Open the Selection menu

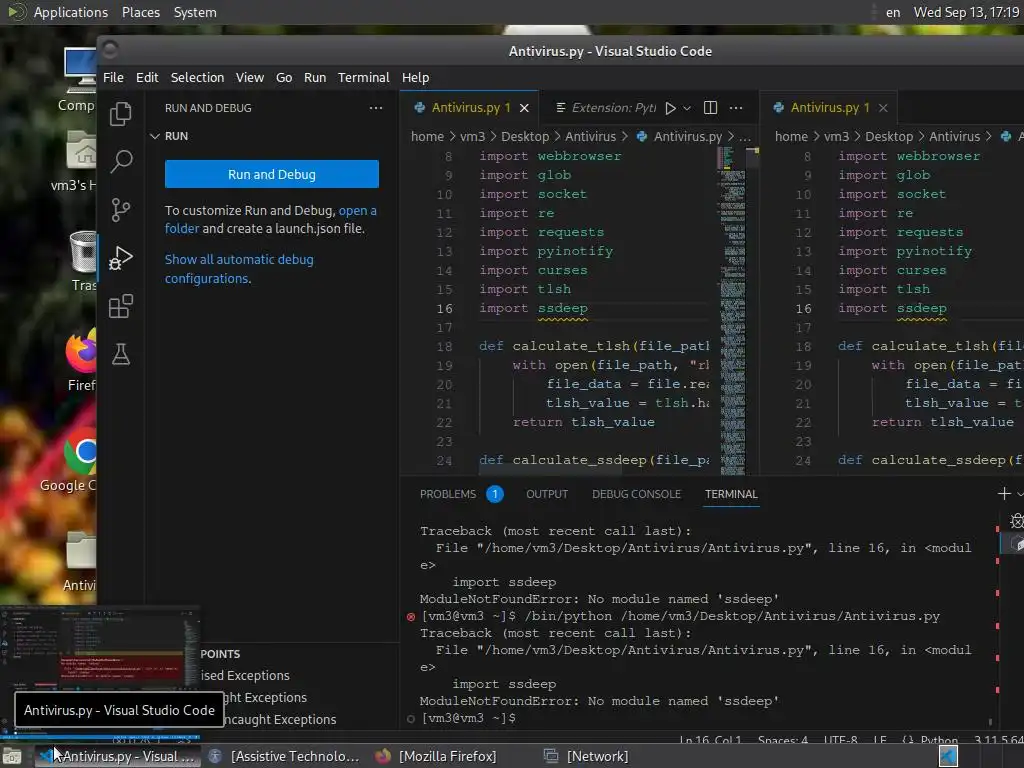tap(197, 78)
